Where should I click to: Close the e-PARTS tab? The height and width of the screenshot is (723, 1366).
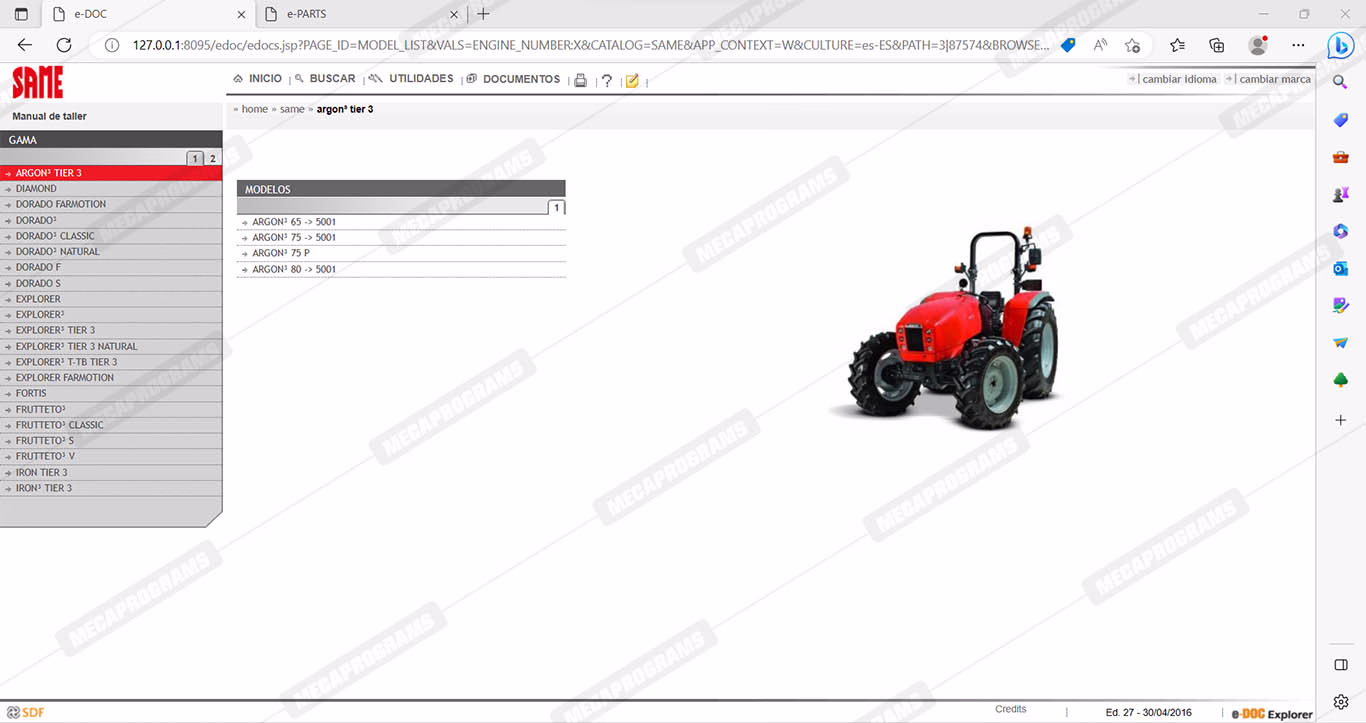pos(454,14)
